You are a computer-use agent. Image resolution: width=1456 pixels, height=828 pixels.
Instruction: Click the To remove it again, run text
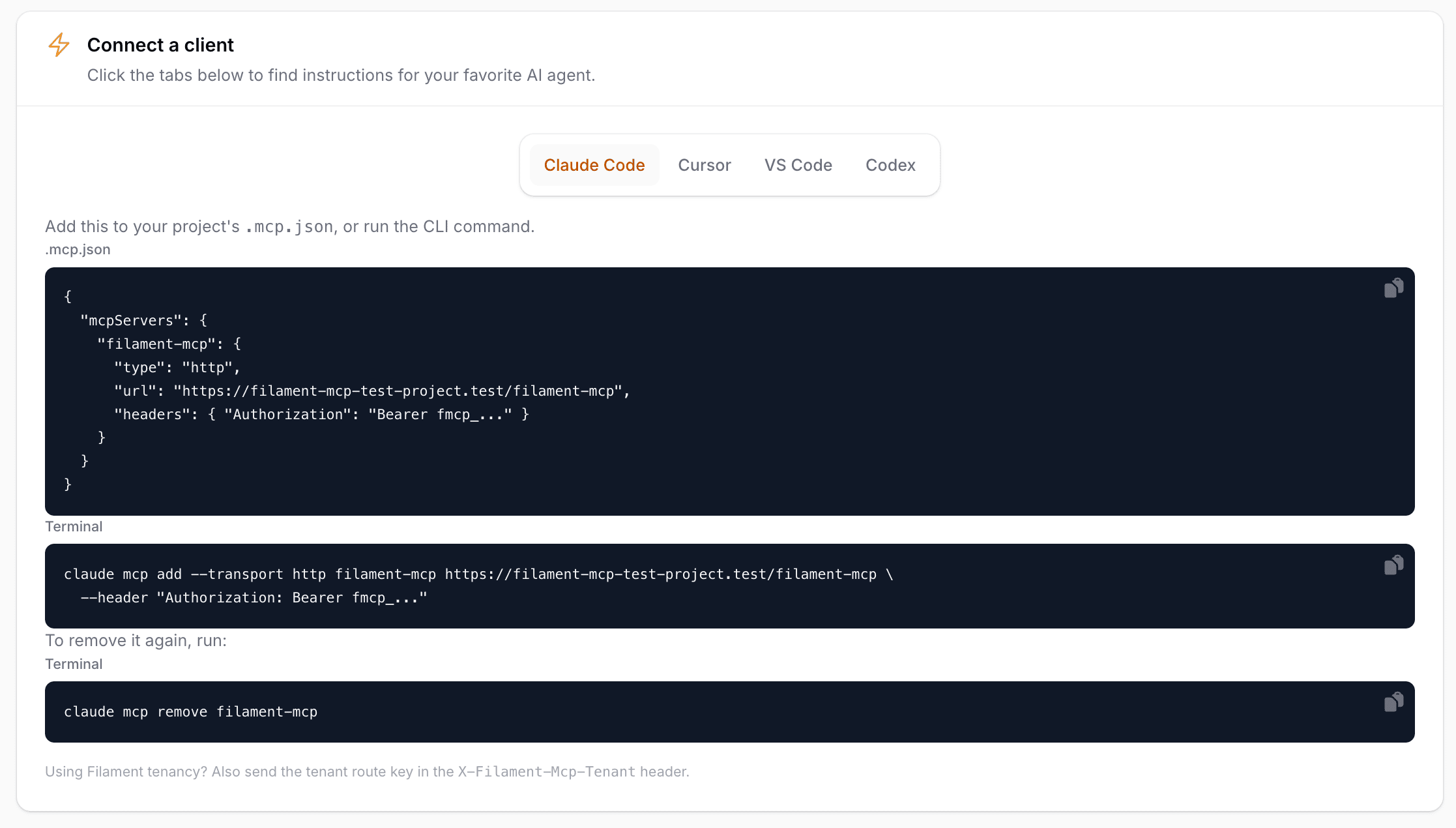(x=136, y=640)
